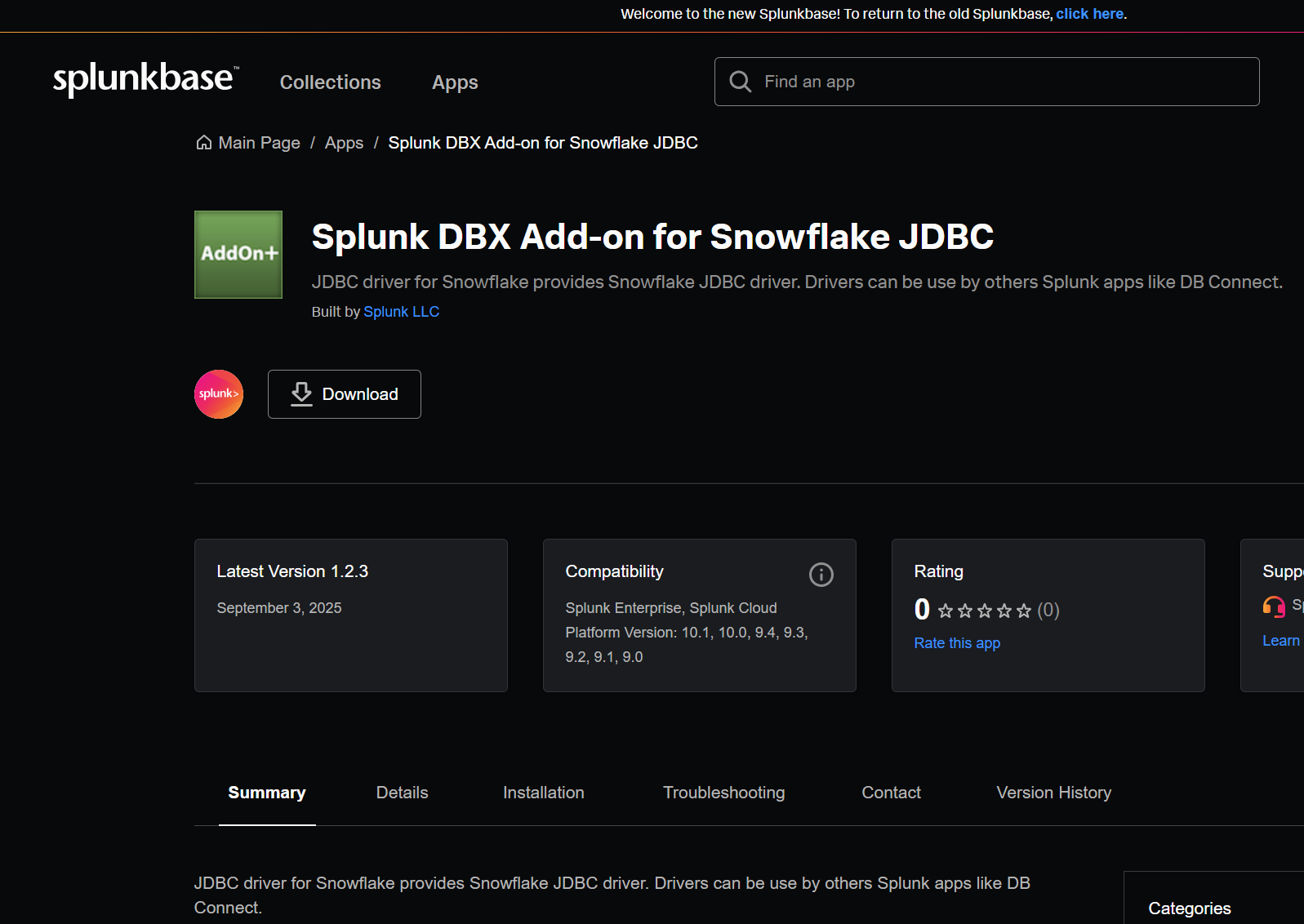Click the 'Learn' link in Support card
Image resolution: width=1304 pixels, height=924 pixels.
coord(1281,641)
